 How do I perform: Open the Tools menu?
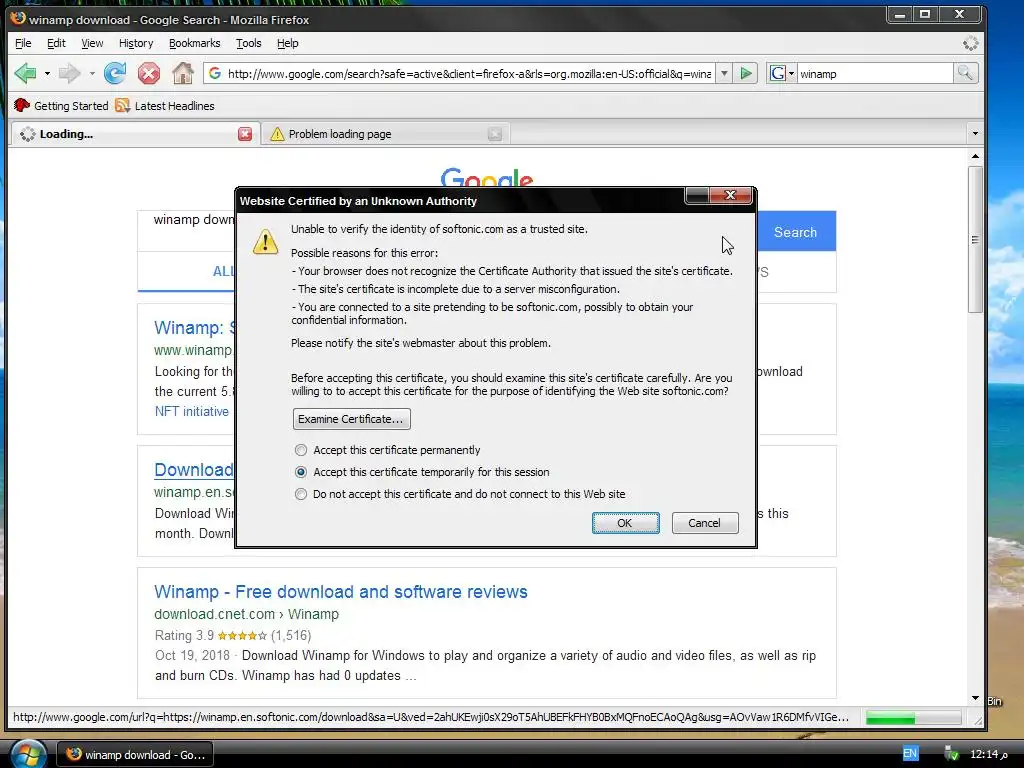click(x=248, y=43)
